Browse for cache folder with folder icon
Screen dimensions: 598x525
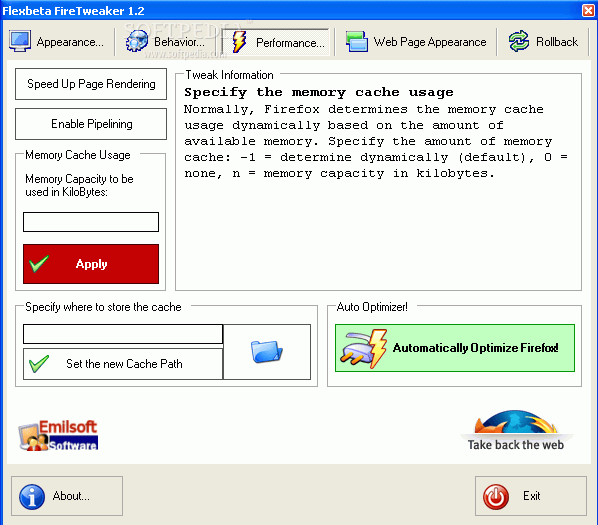pos(267,352)
